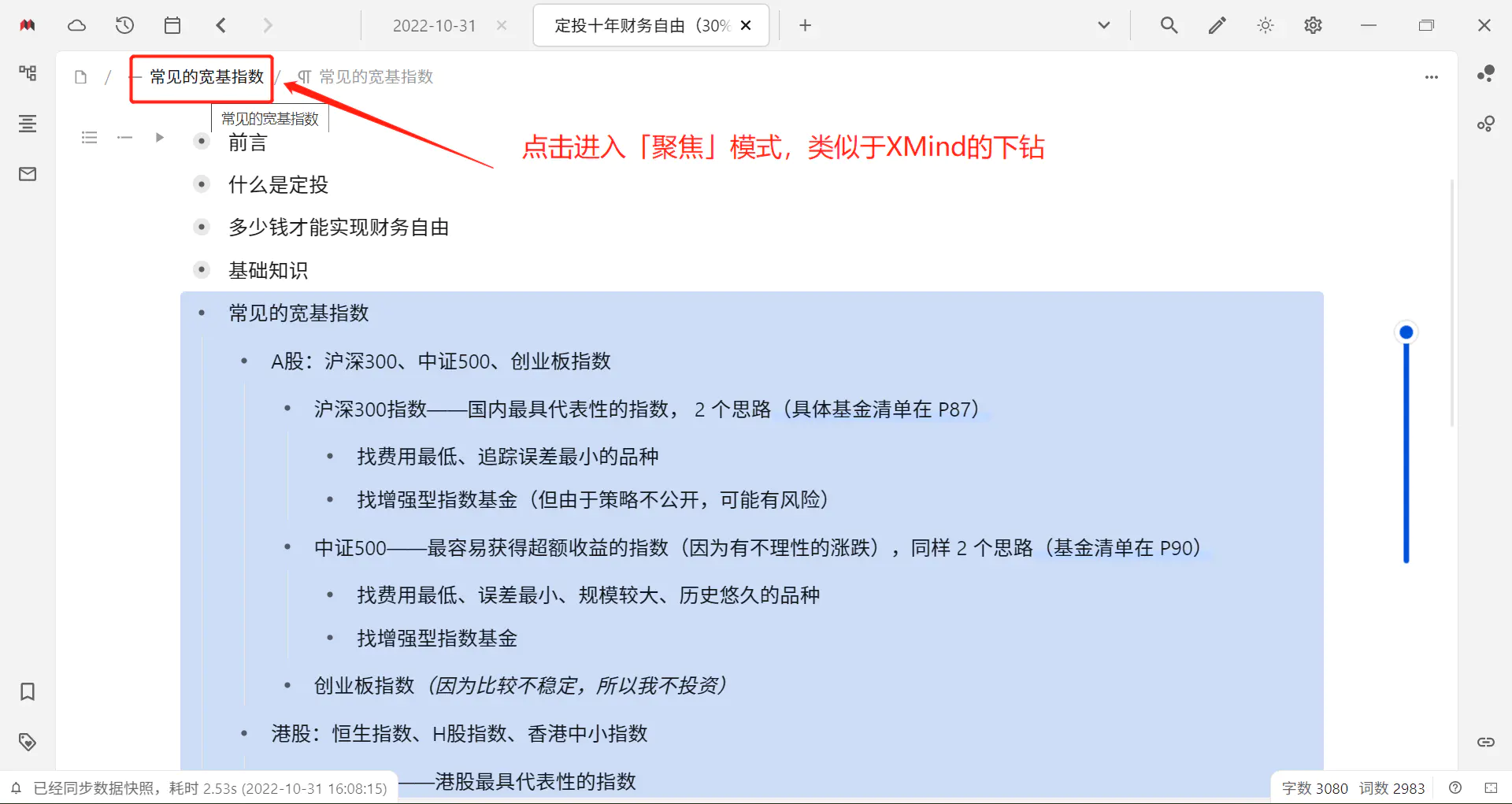Click the cloud sync icon in the toolbar

[76, 24]
